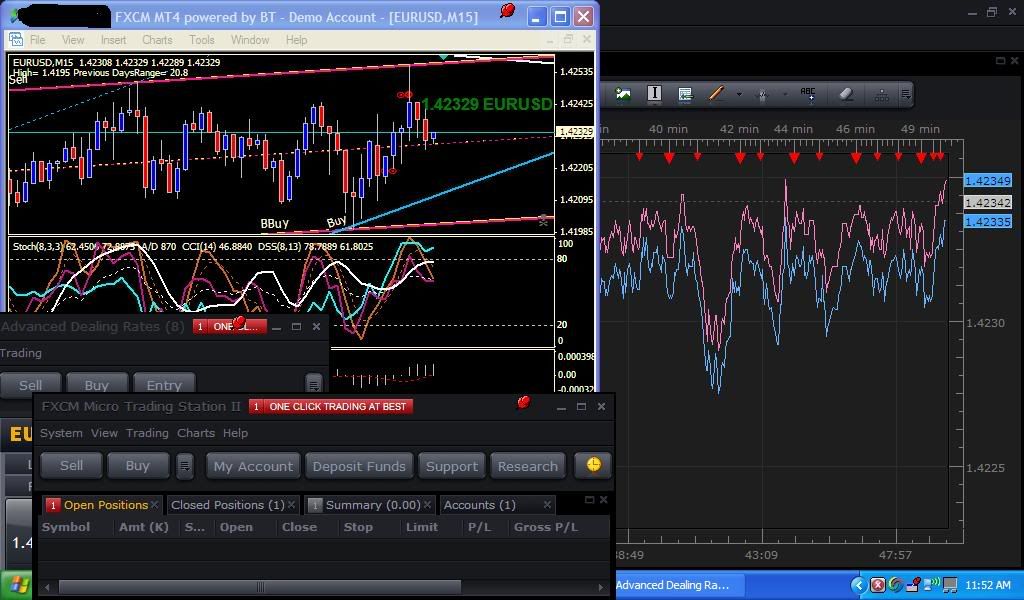
Task: Close the Open Positions tab
Action: click(x=154, y=504)
